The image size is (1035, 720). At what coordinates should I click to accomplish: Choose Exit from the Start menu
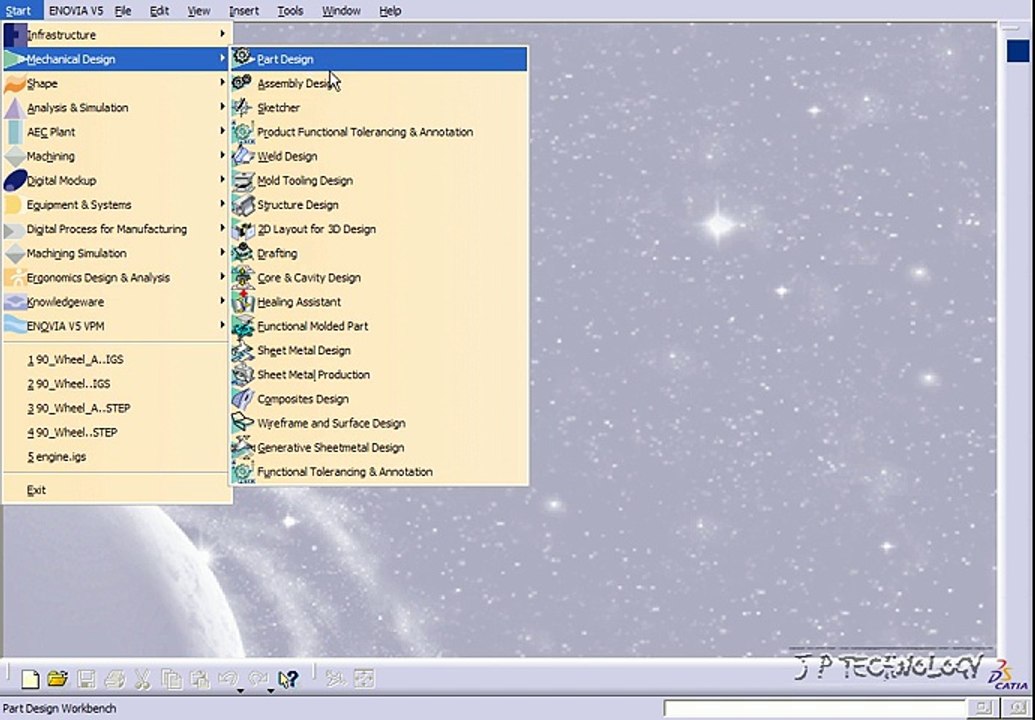point(117,490)
